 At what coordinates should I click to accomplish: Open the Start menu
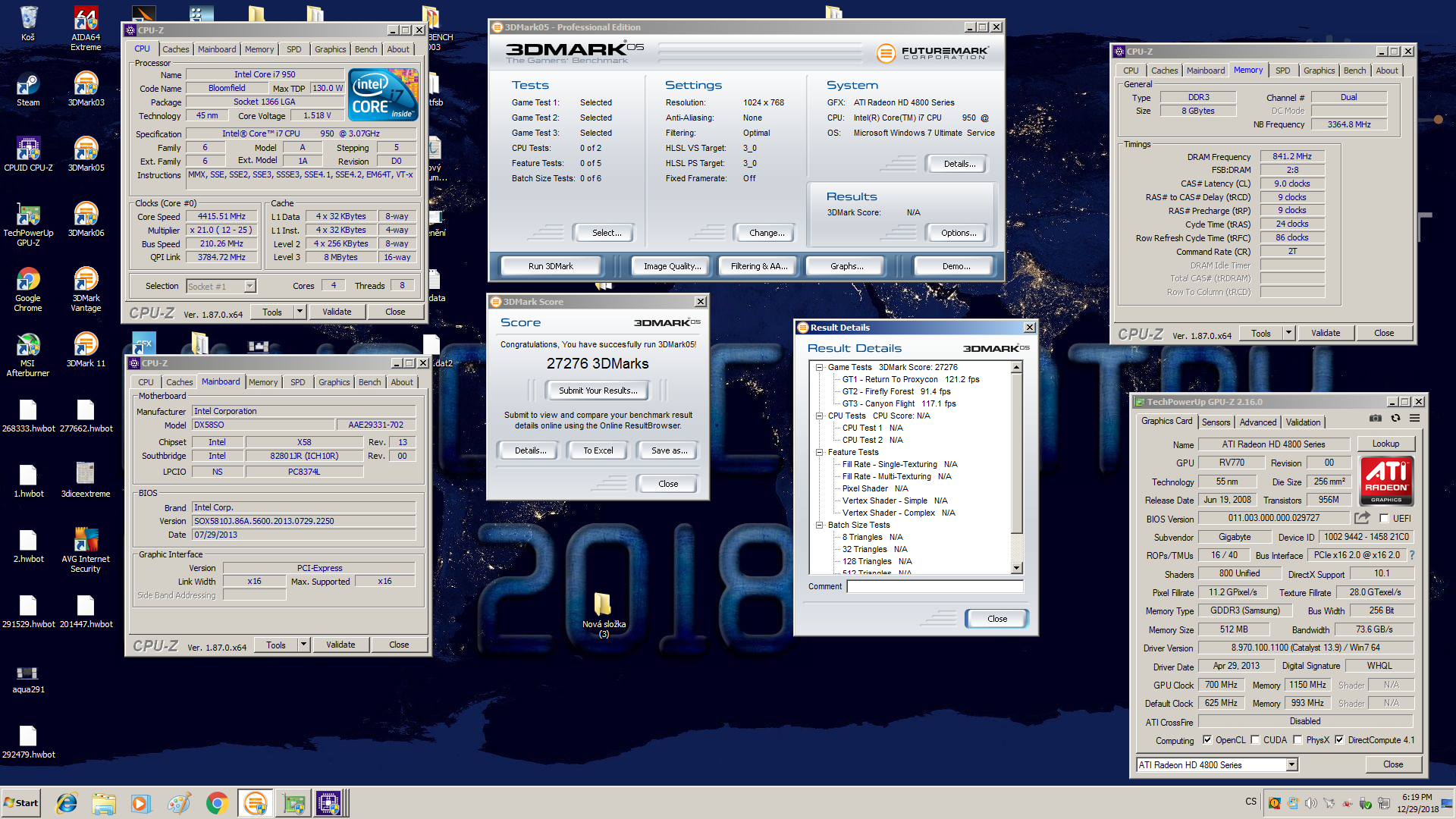point(21,803)
